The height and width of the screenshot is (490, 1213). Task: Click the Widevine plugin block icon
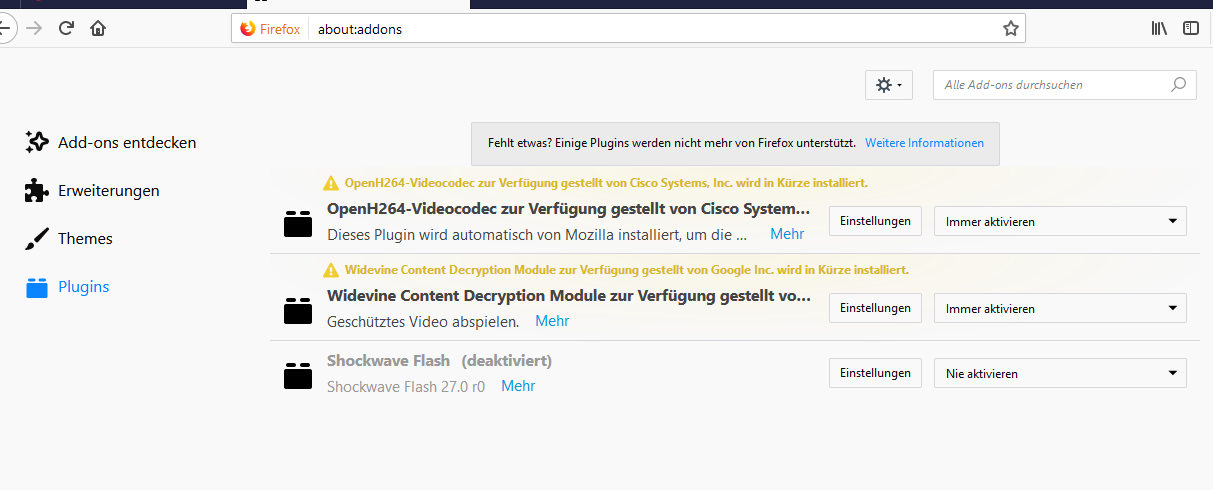pyautogui.click(x=298, y=310)
